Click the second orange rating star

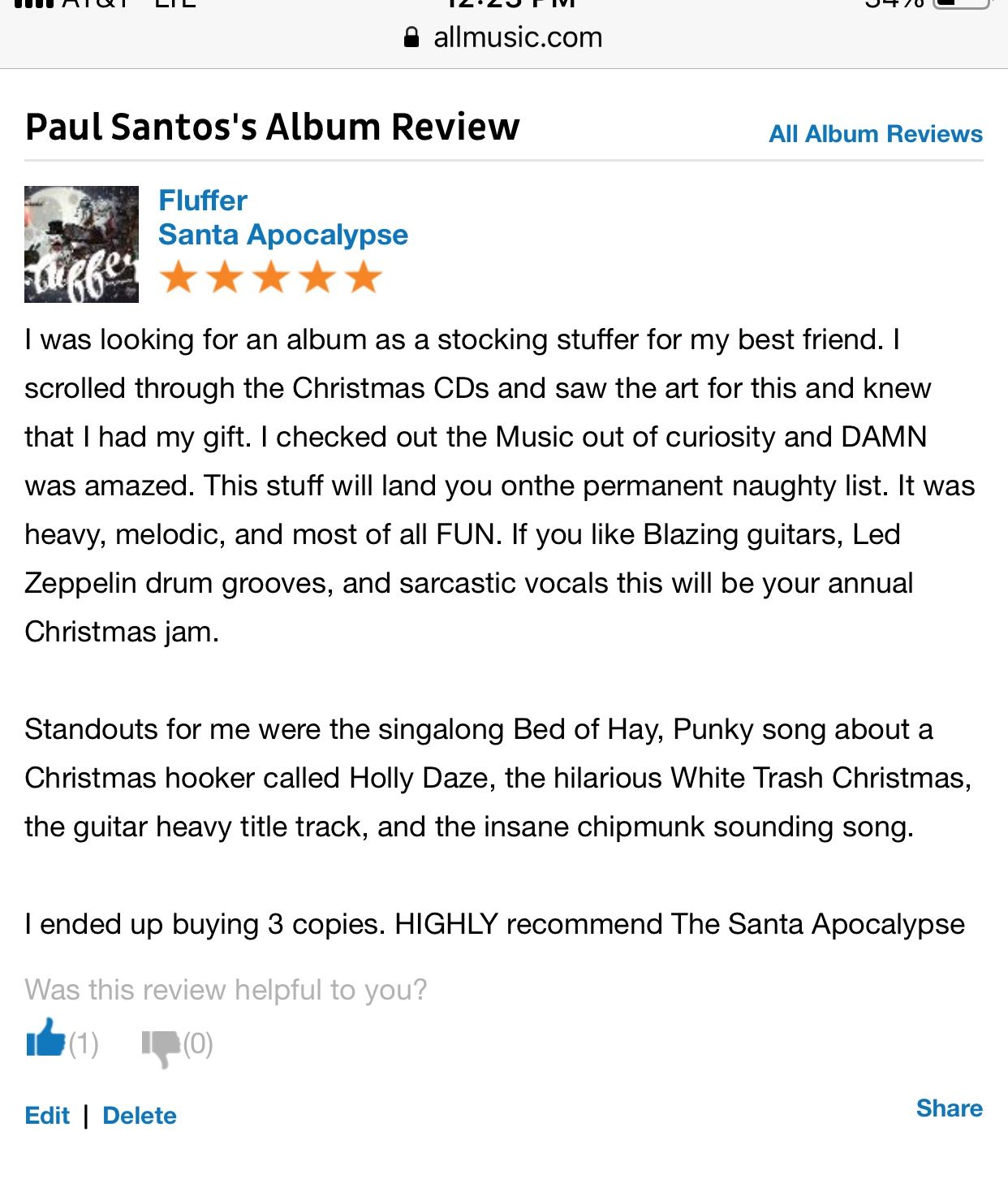pos(225,277)
